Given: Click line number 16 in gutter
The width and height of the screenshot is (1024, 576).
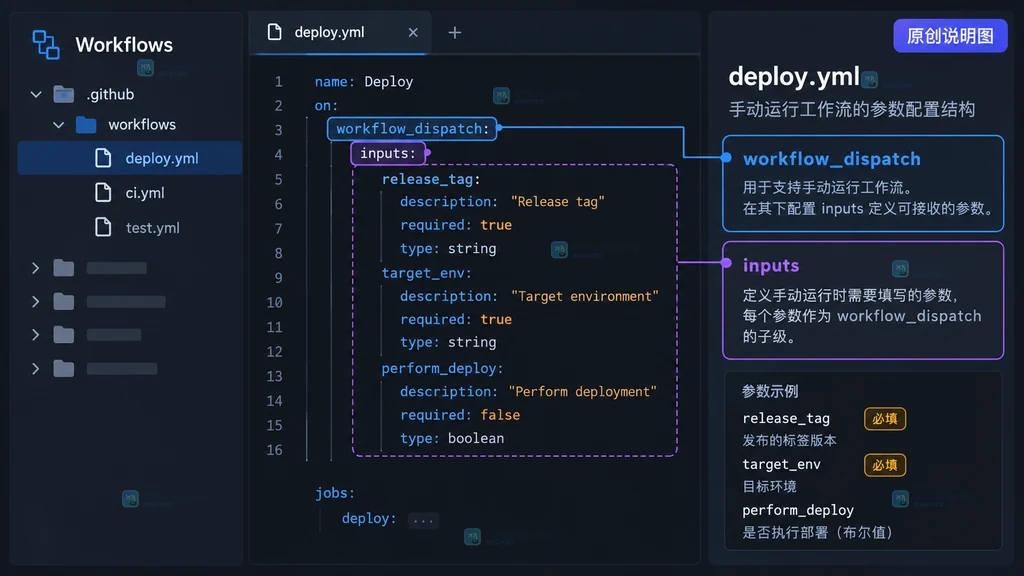Looking at the screenshot, I should tap(275, 450).
